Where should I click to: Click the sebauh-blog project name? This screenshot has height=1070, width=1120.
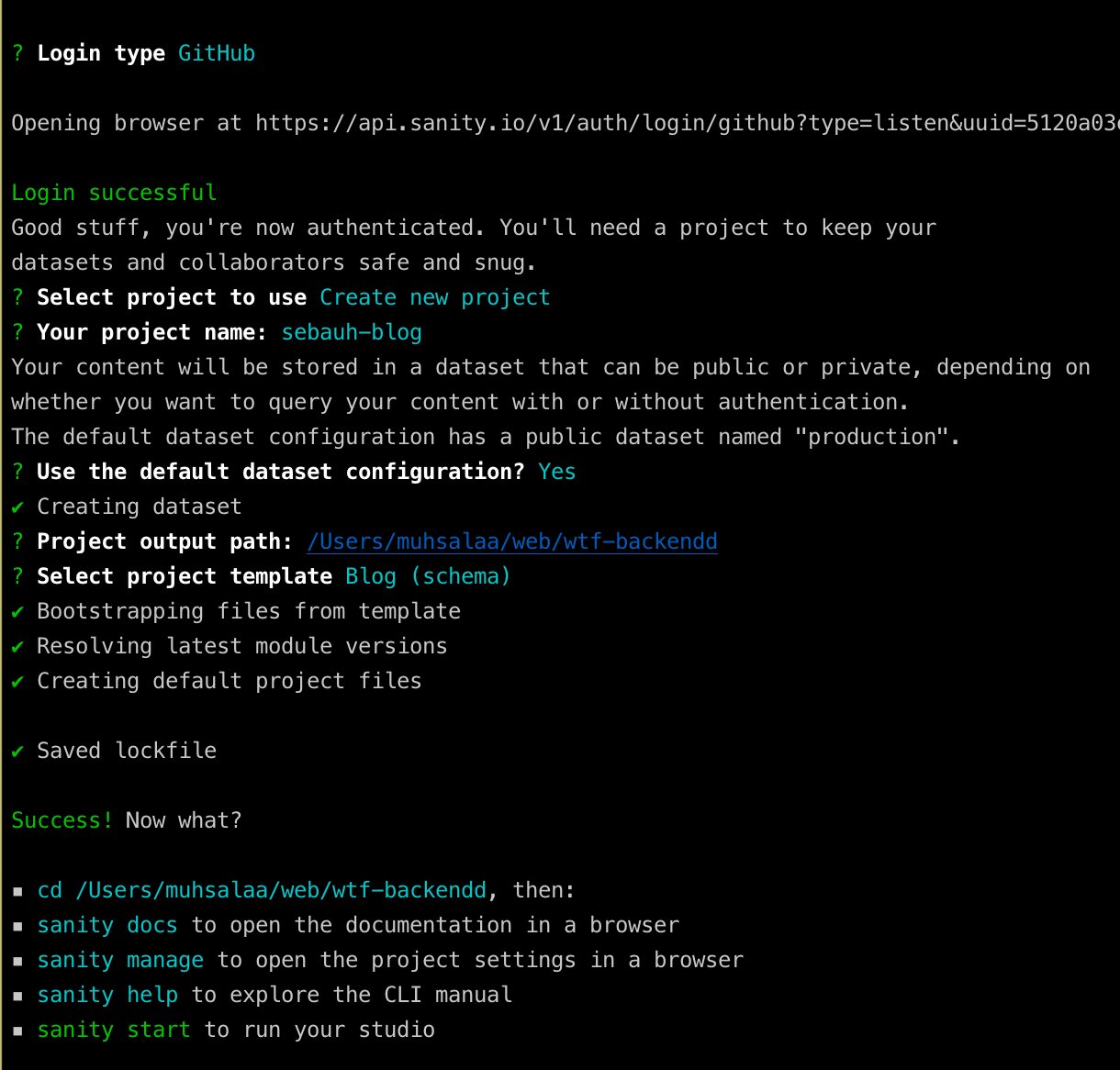352,332
